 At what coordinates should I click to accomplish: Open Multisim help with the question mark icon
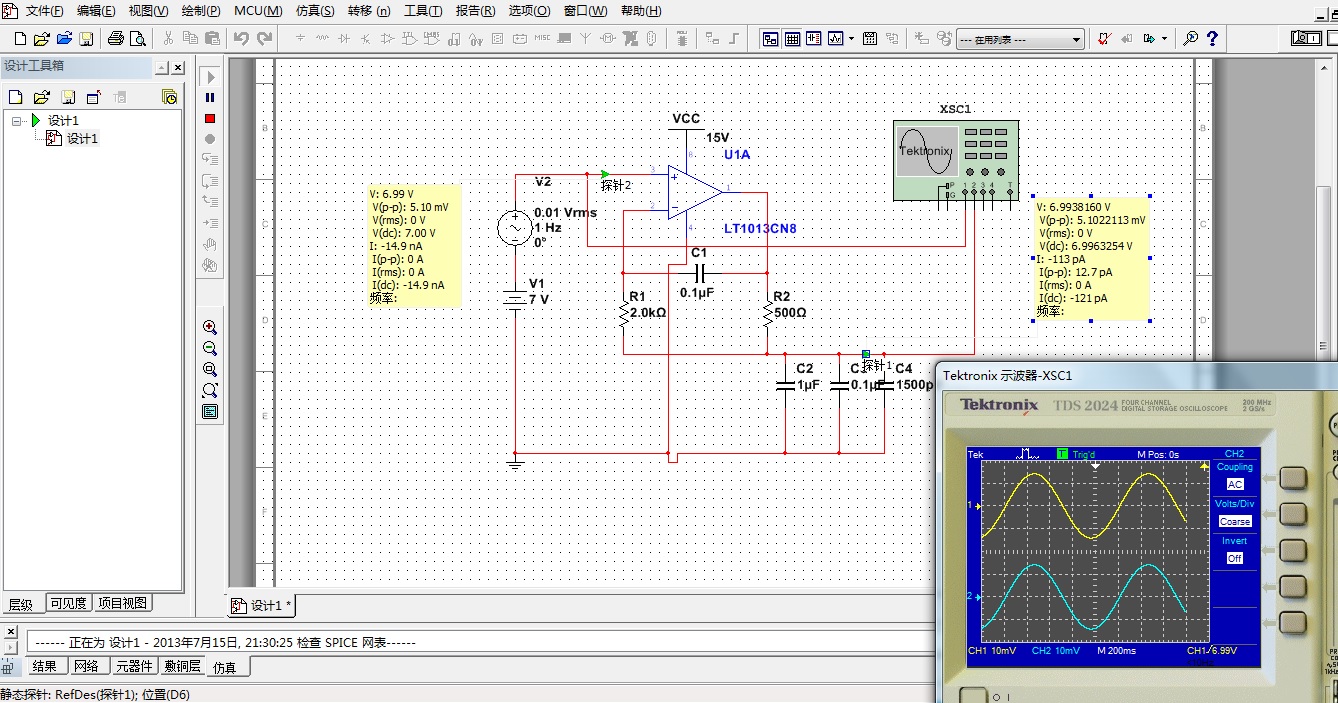pyautogui.click(x=1212, y=39)
